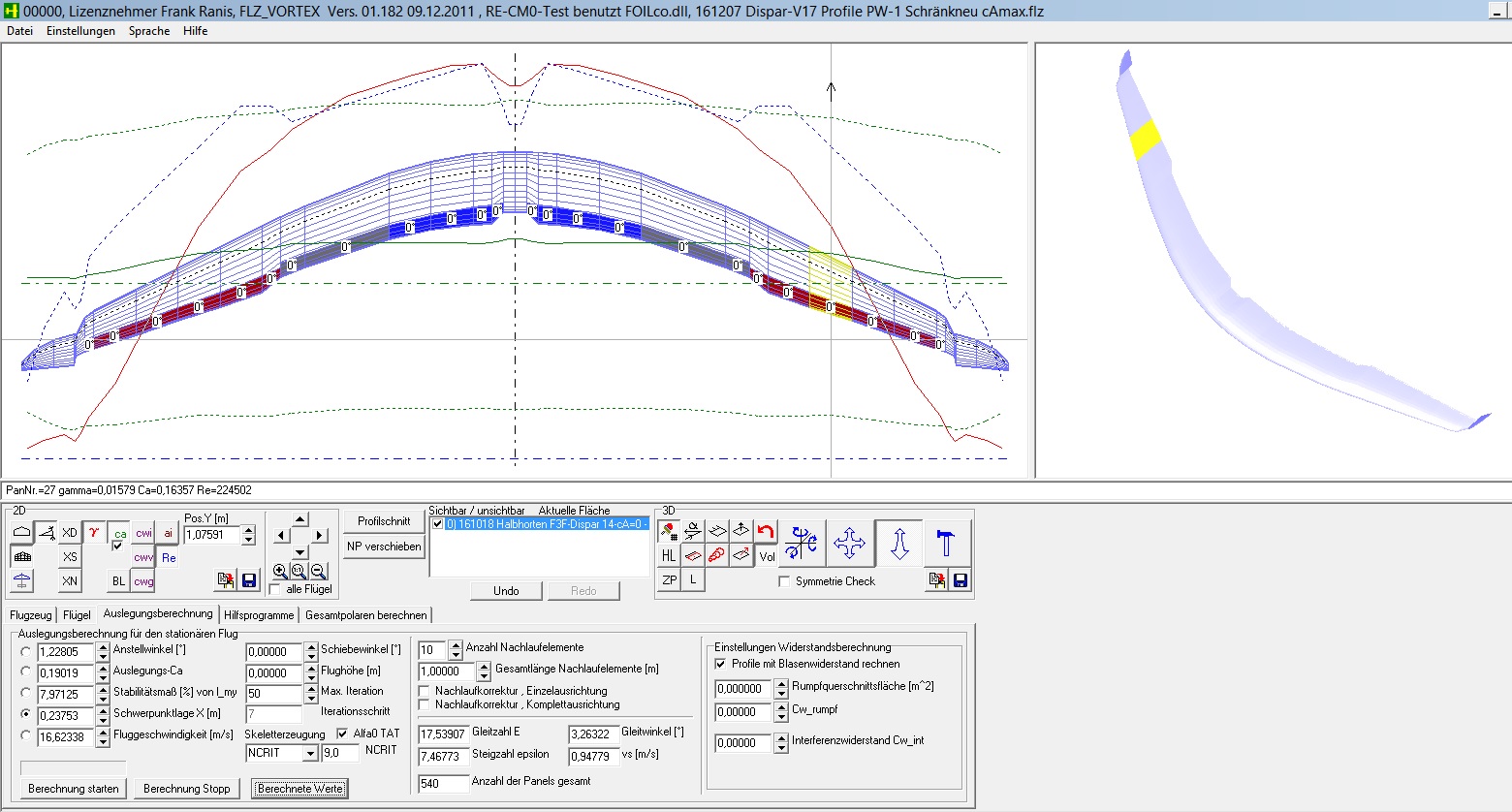Increase the Pos.Y value with up spinner
This screenshot has width=1512, height=812.
click(x=249, y=530)
